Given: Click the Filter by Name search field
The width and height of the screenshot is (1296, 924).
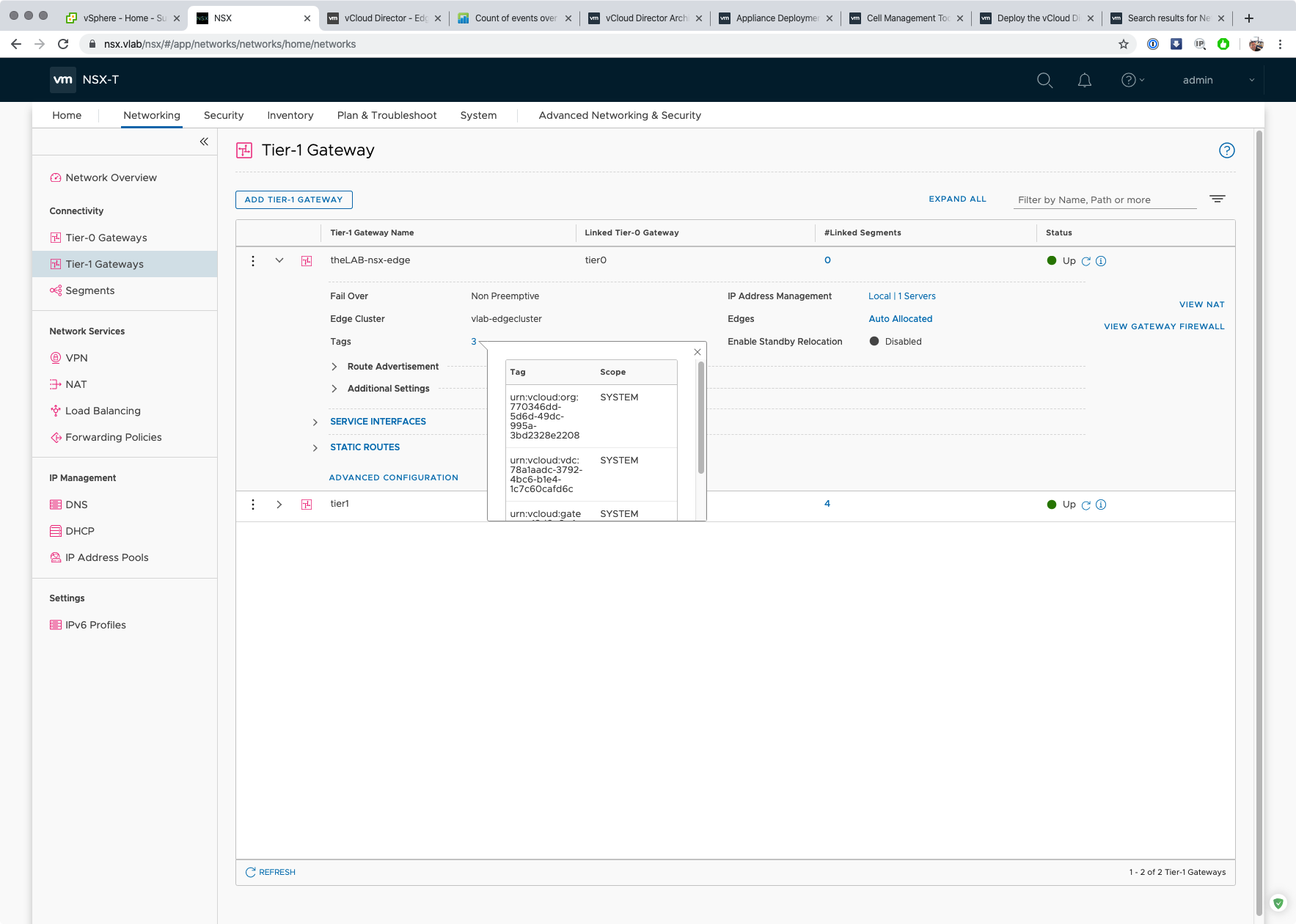Looking at the screenshot, I should (1104, 199).
